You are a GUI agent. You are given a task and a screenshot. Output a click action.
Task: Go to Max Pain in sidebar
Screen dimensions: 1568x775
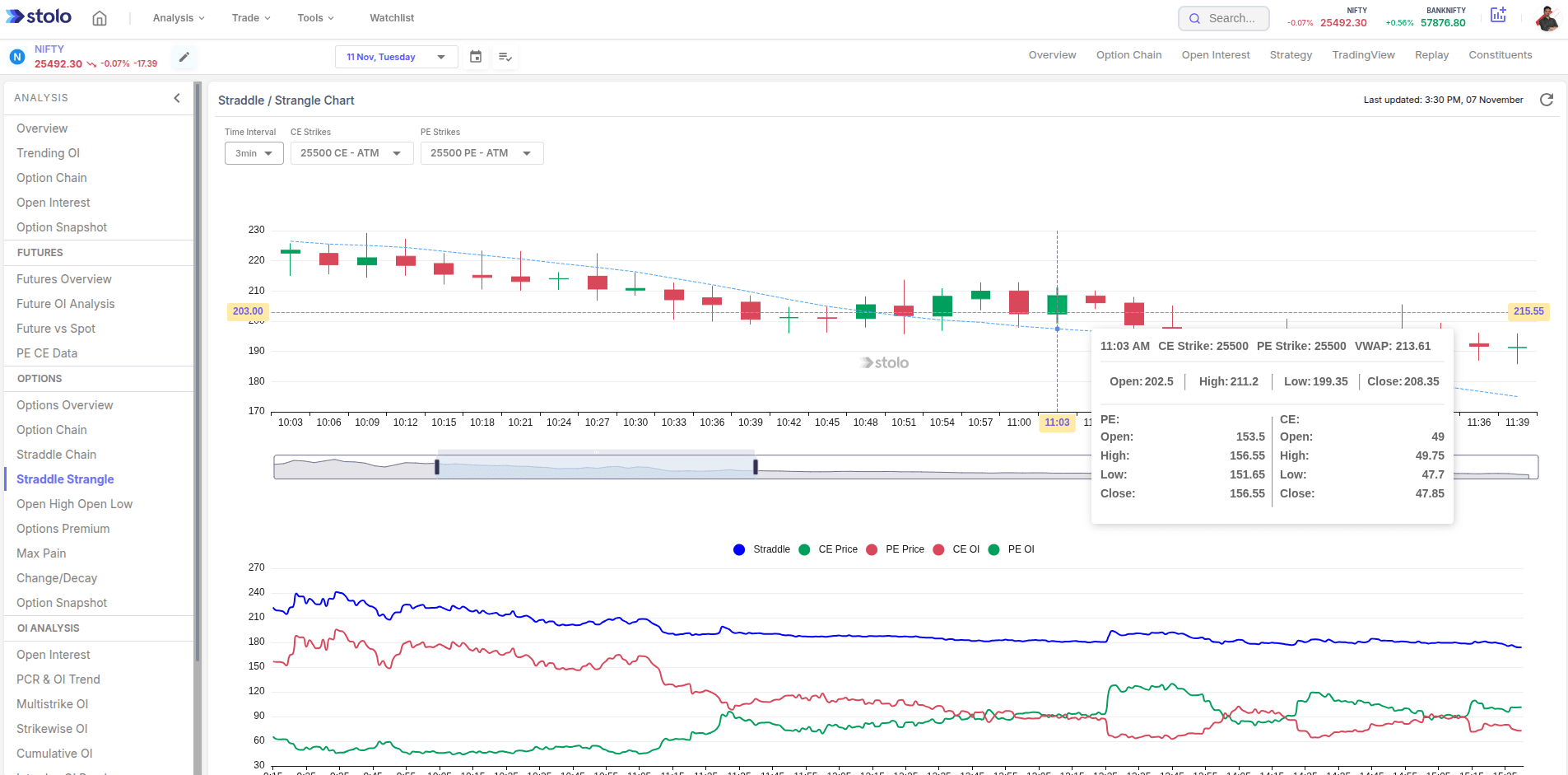[41, 553]
